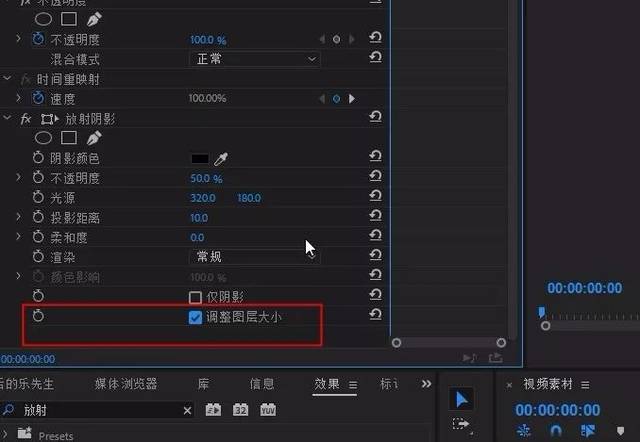Filter by accelerated effects in Effects panel

[213, 409]
